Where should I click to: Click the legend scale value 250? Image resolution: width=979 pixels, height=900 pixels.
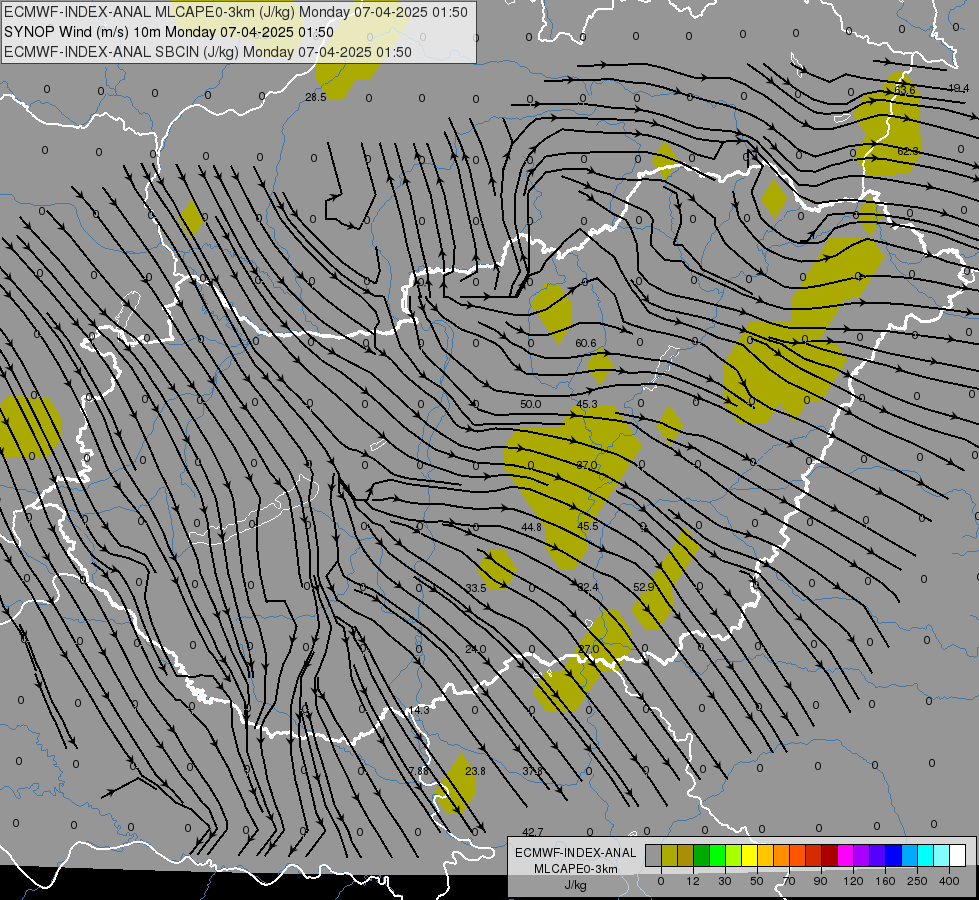pyautogui.click(x=917, y=881)
